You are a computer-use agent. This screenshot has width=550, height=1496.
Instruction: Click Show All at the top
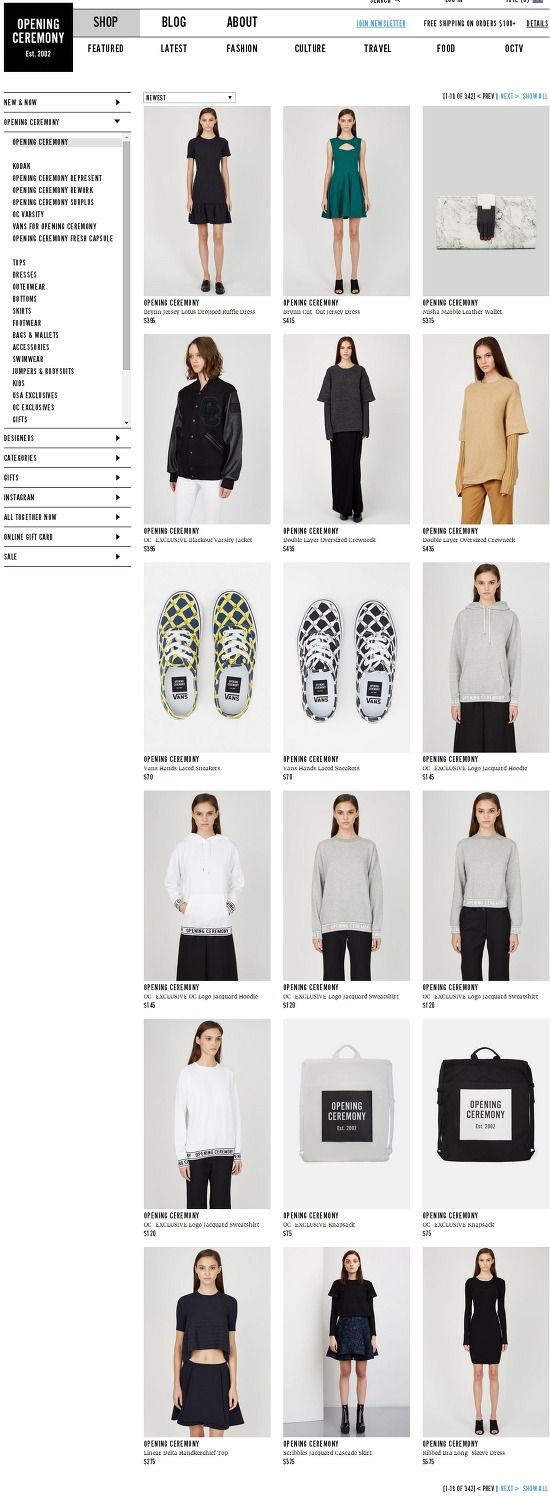(x=535, y=97)
